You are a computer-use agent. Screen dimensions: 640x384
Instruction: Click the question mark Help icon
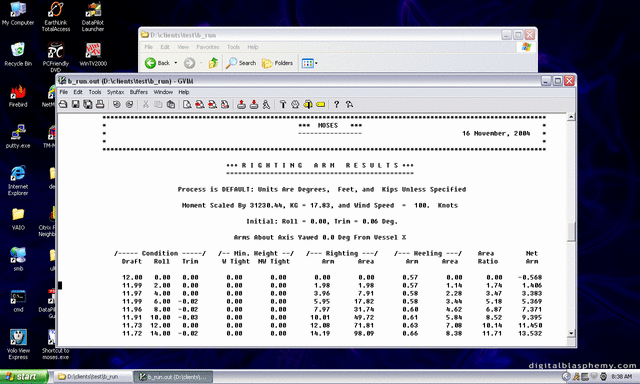coord(336,104)
